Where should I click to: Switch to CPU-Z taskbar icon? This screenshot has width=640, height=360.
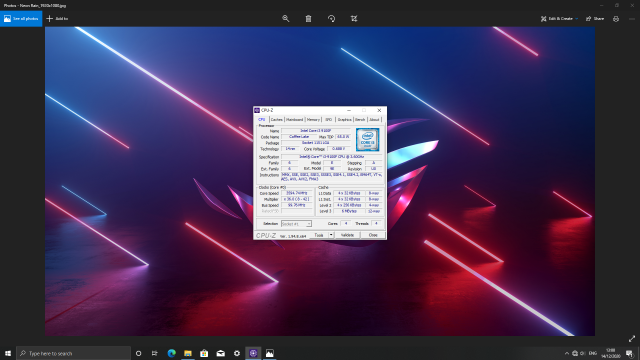(x=253, y=353)
